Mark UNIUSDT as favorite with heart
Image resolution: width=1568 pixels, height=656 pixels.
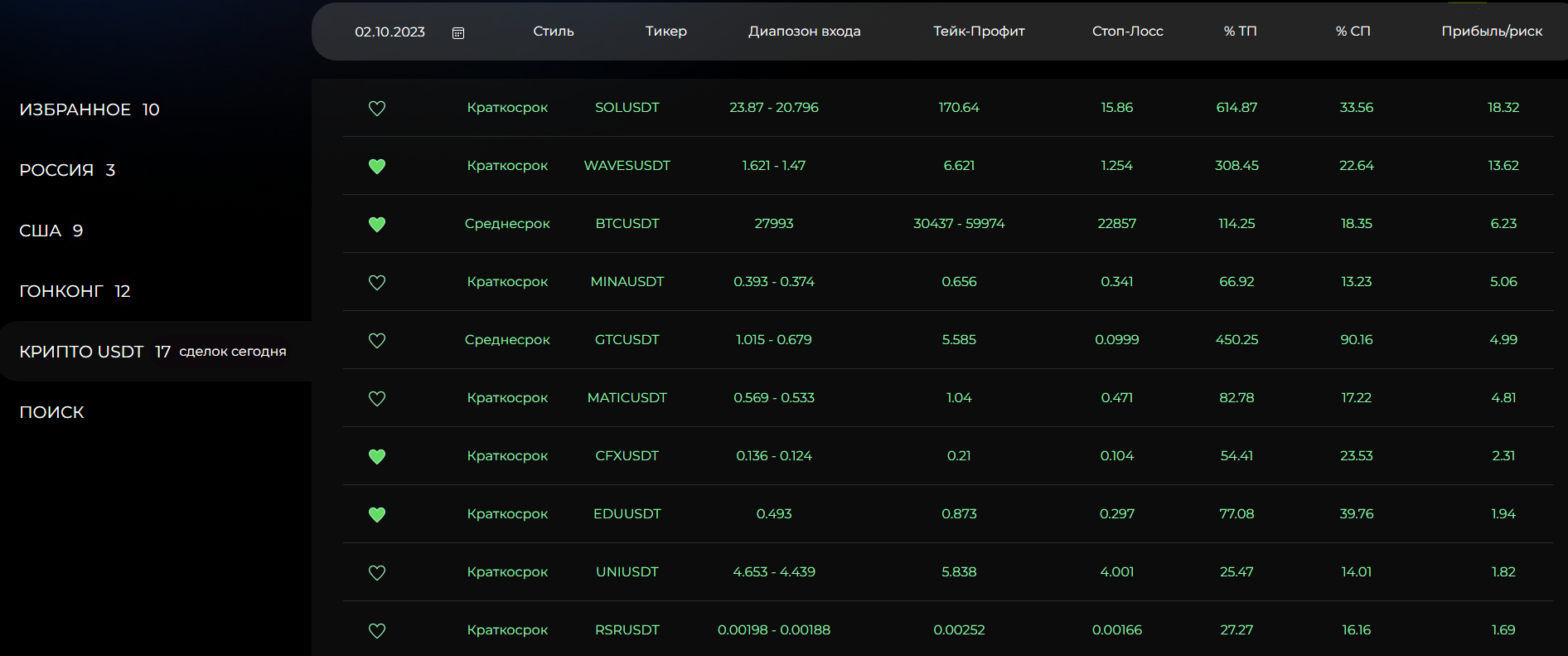coord(377,573)
